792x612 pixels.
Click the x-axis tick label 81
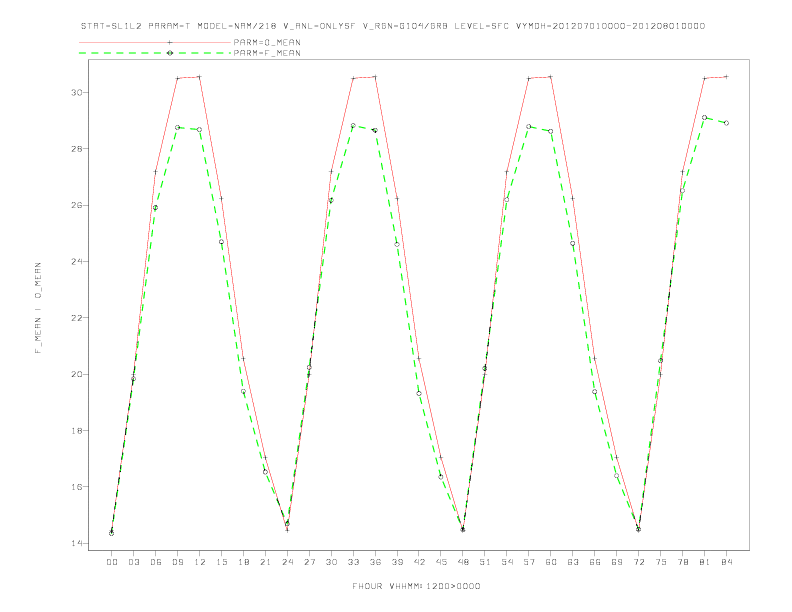coord(705,562)
